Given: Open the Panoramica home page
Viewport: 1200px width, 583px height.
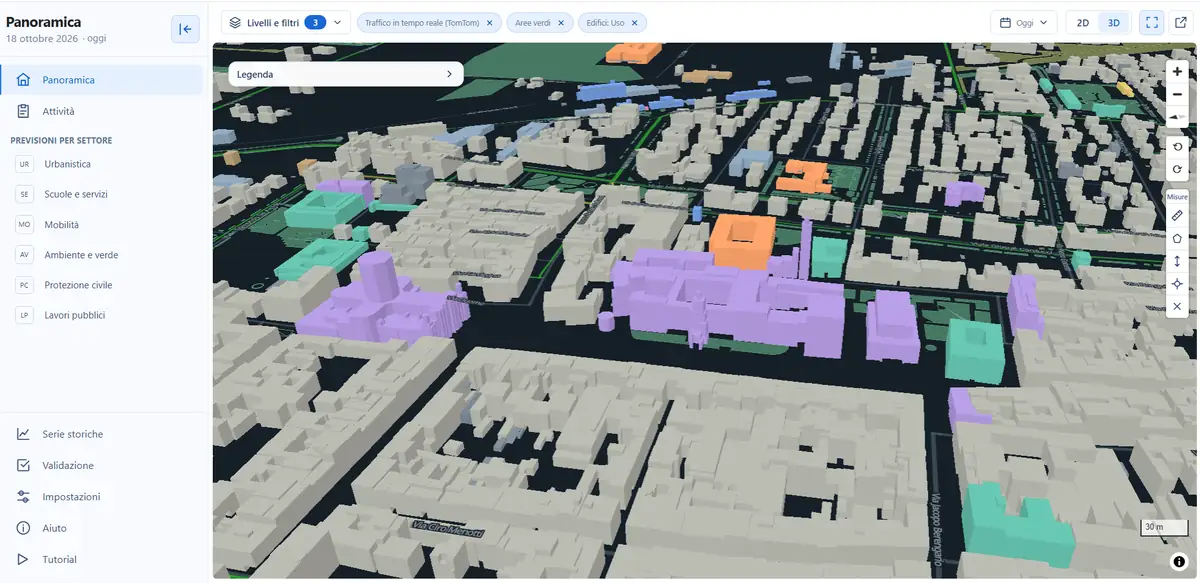Looking at the screenshot, I should tap(101, 80).
